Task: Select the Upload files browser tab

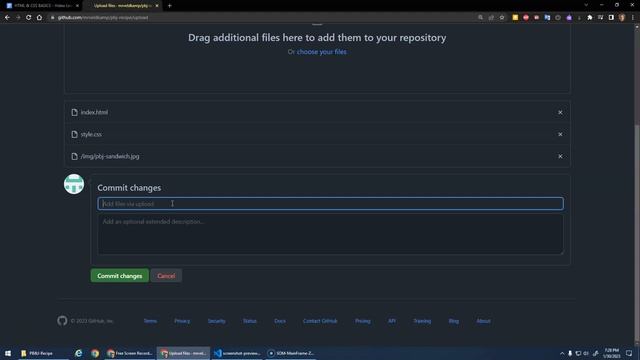Action: [x=122, y=6]
